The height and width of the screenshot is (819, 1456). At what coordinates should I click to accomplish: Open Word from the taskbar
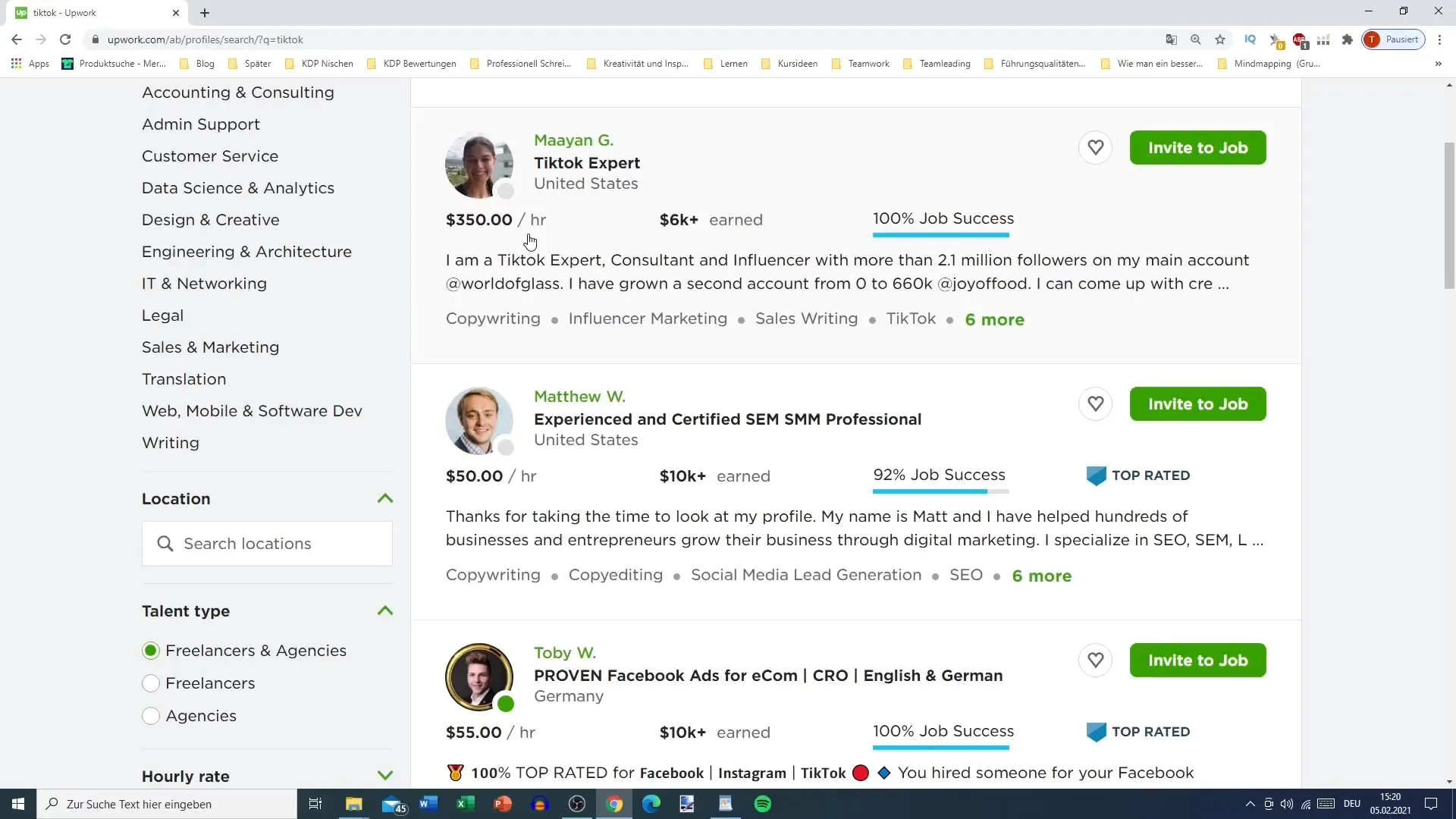tap(428, 804)
